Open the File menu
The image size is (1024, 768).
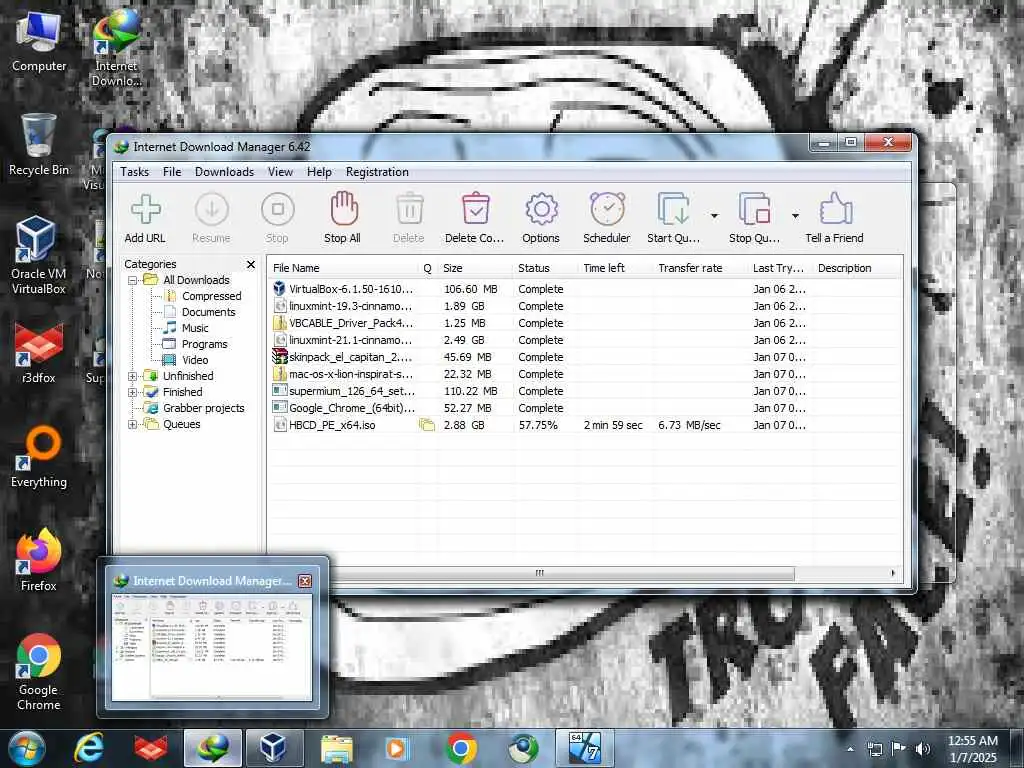(x=172, y=172)
